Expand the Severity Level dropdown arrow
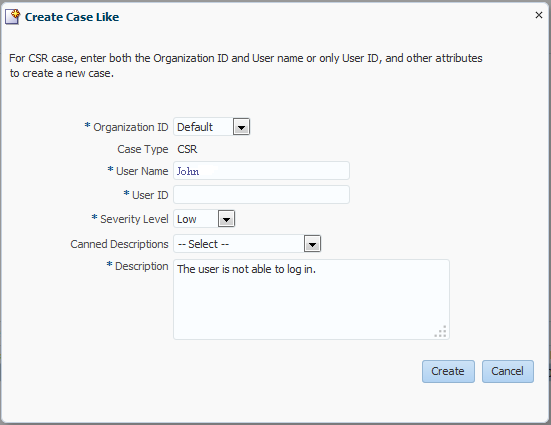The image size is (551, 425). click(x=226, y=219)
